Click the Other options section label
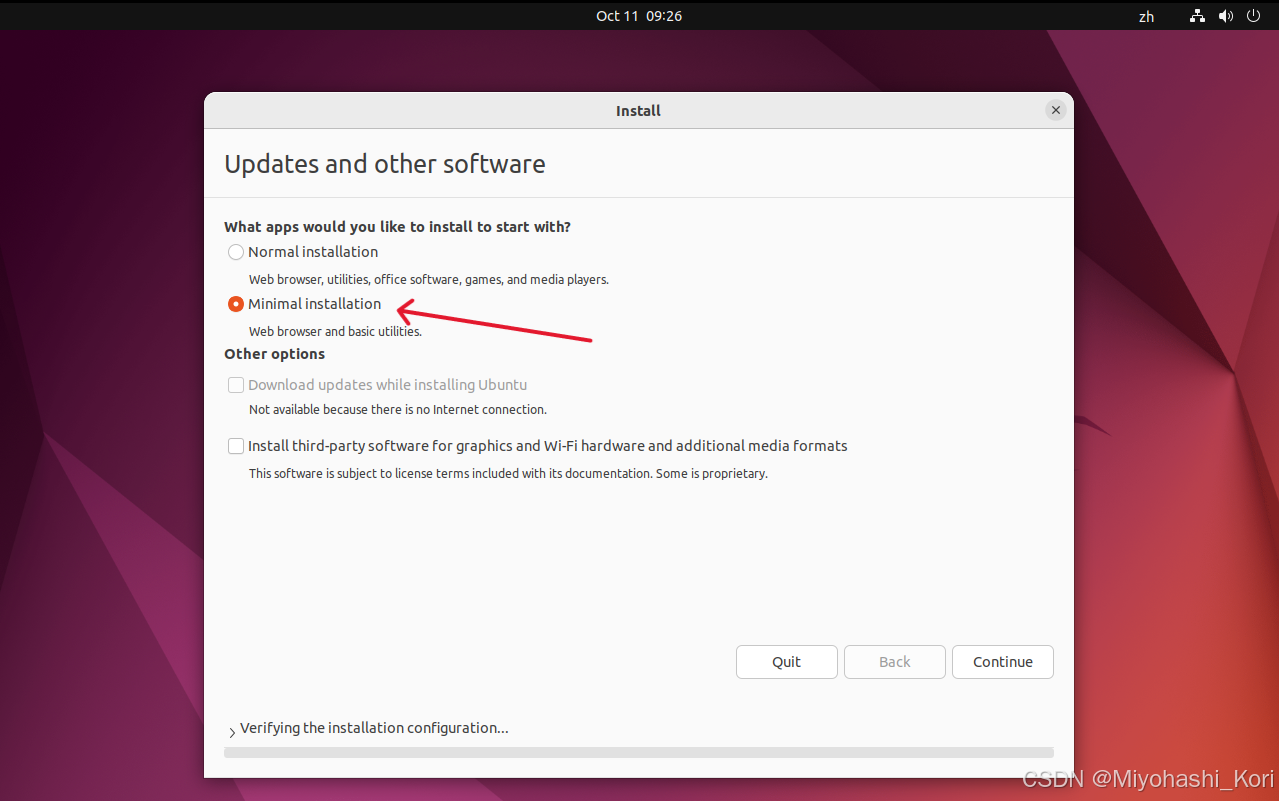 click(x=274, y=354)
